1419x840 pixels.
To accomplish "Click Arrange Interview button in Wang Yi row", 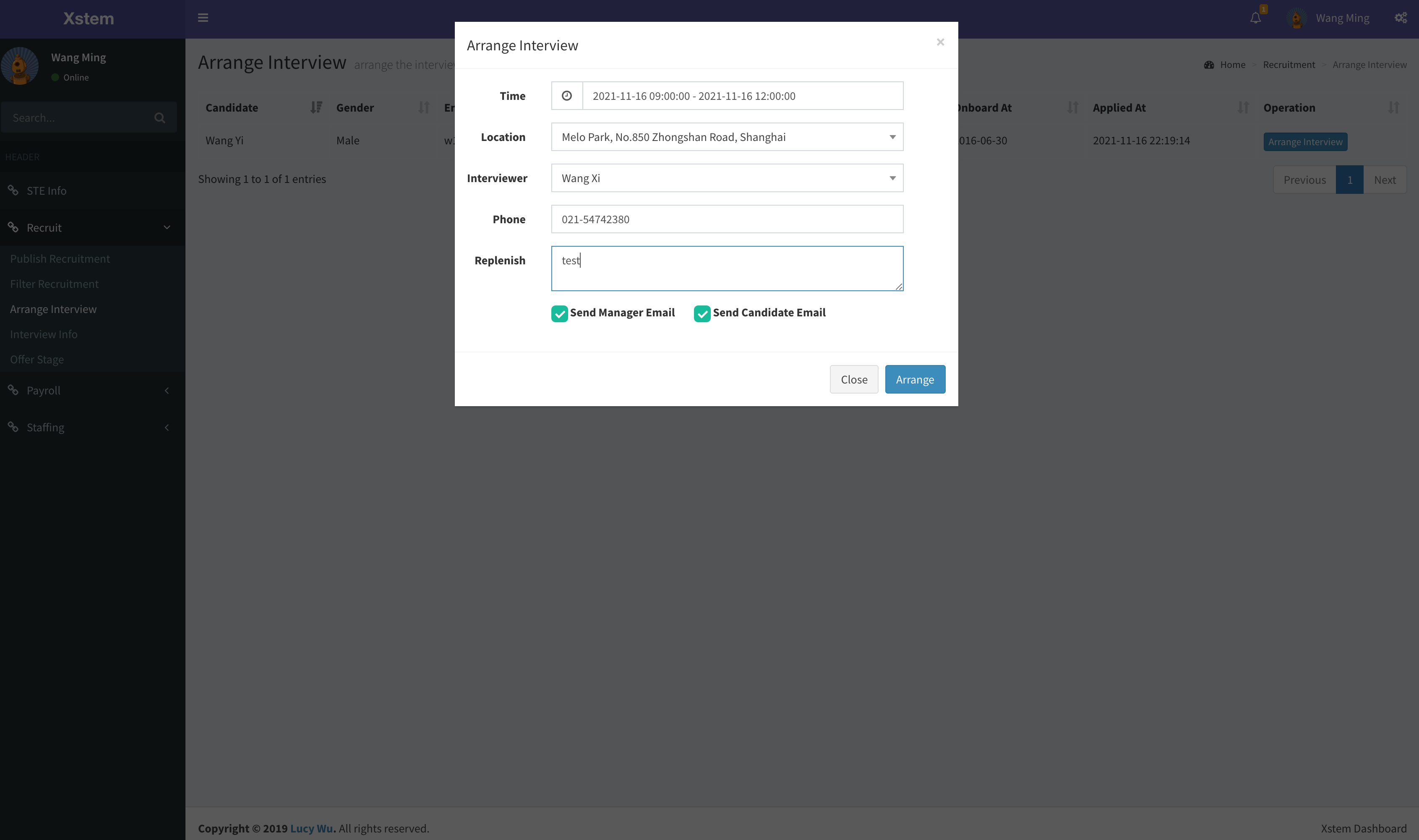I will (1305, 141).
